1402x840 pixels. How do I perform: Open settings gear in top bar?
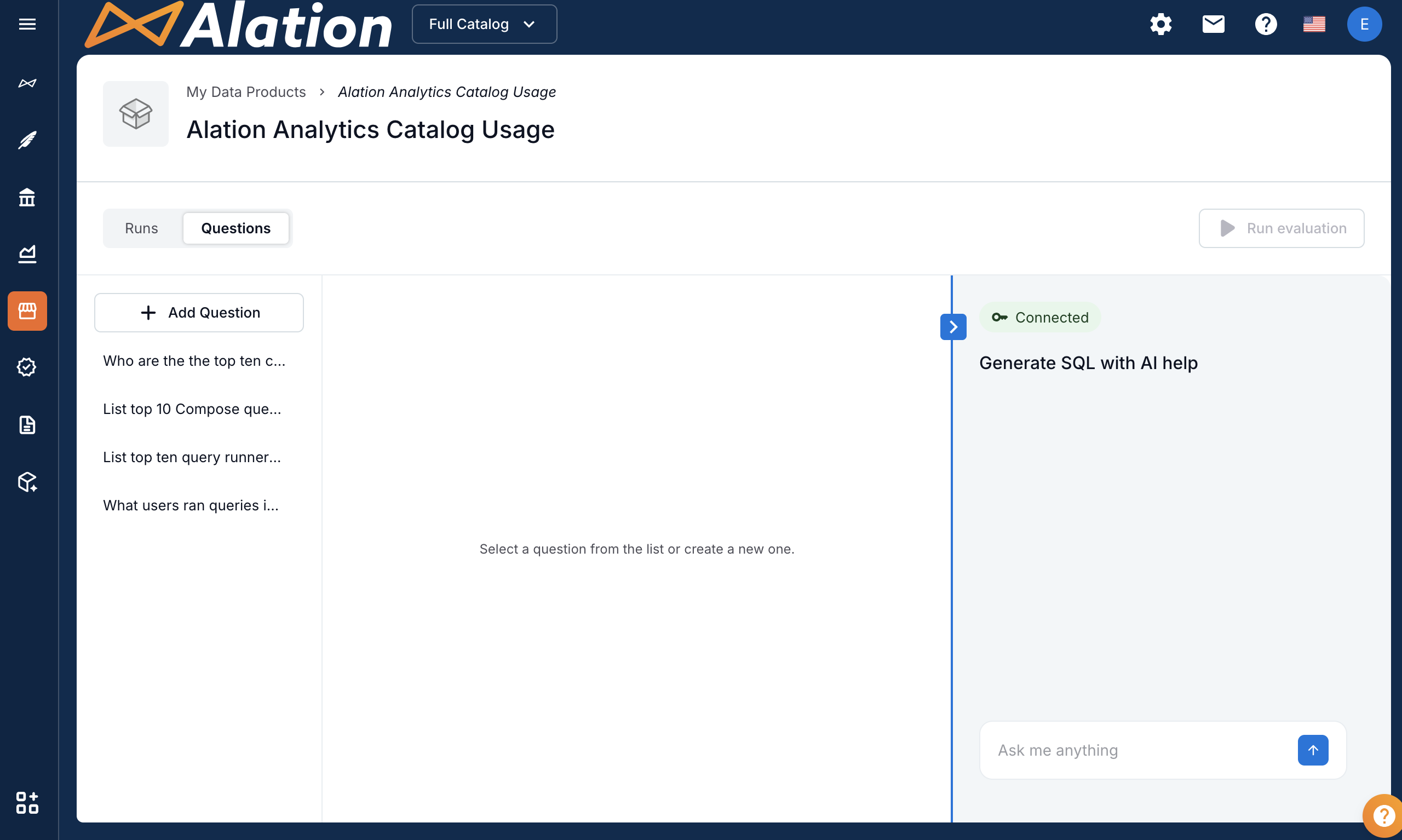point(1160,24)
